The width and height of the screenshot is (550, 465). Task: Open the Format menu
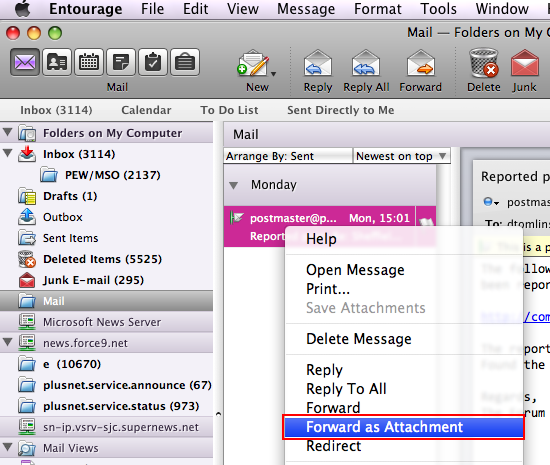377,9
